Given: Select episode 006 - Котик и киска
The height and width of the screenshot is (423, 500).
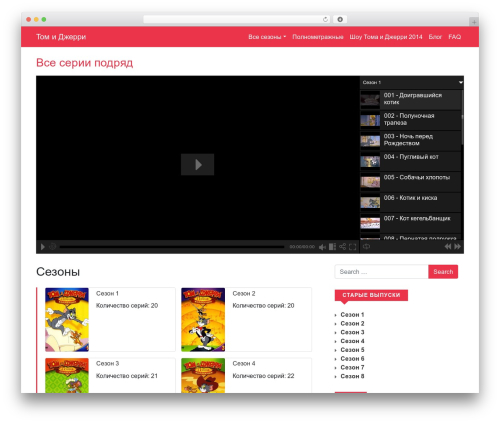Looking at the screenshot, I should click(411, 202).
